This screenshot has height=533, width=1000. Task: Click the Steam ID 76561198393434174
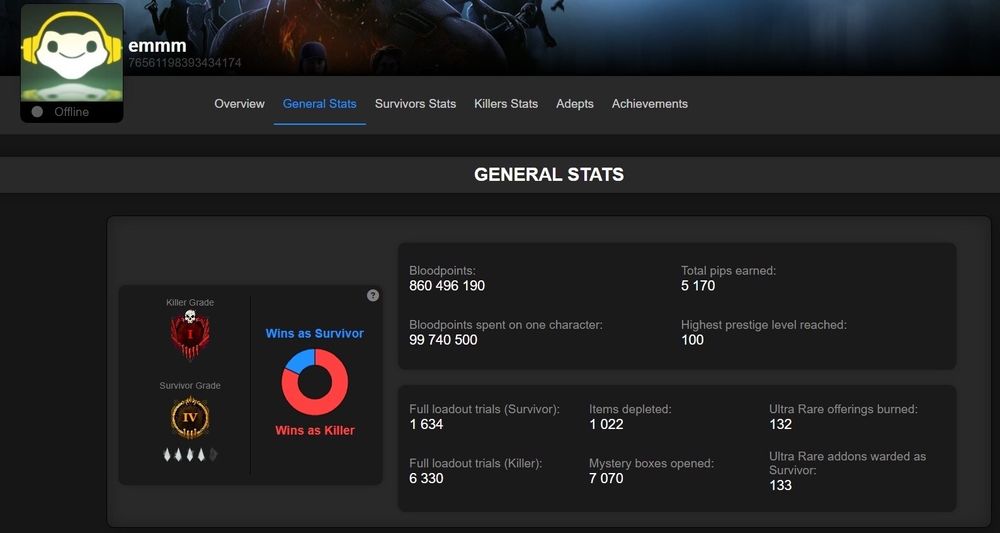tap(184, 62)
